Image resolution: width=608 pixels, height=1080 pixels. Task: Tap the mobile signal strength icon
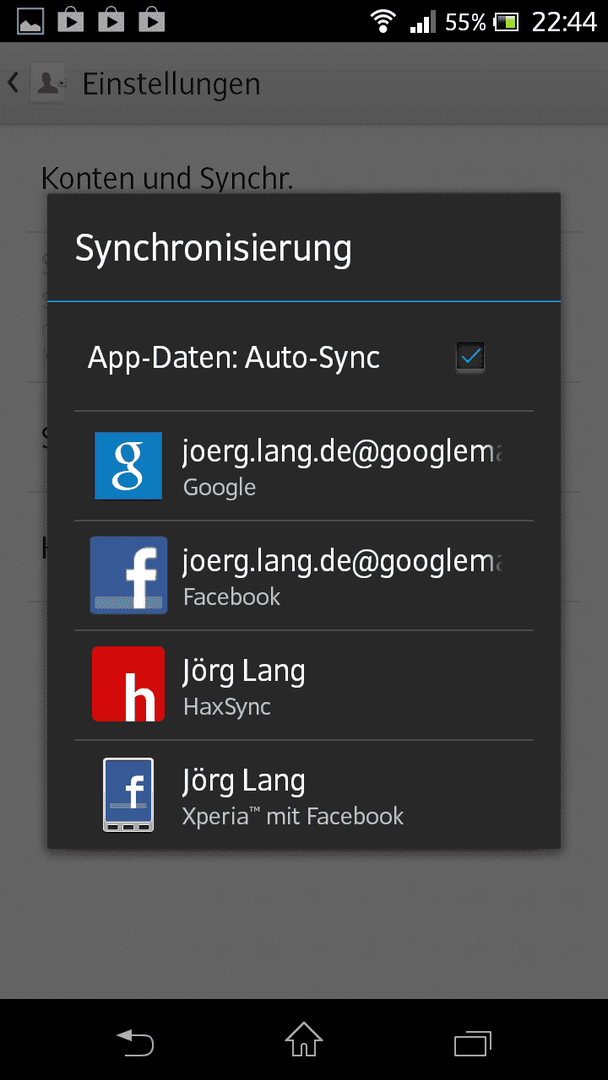pyautogui.click(x=422, y=21)
